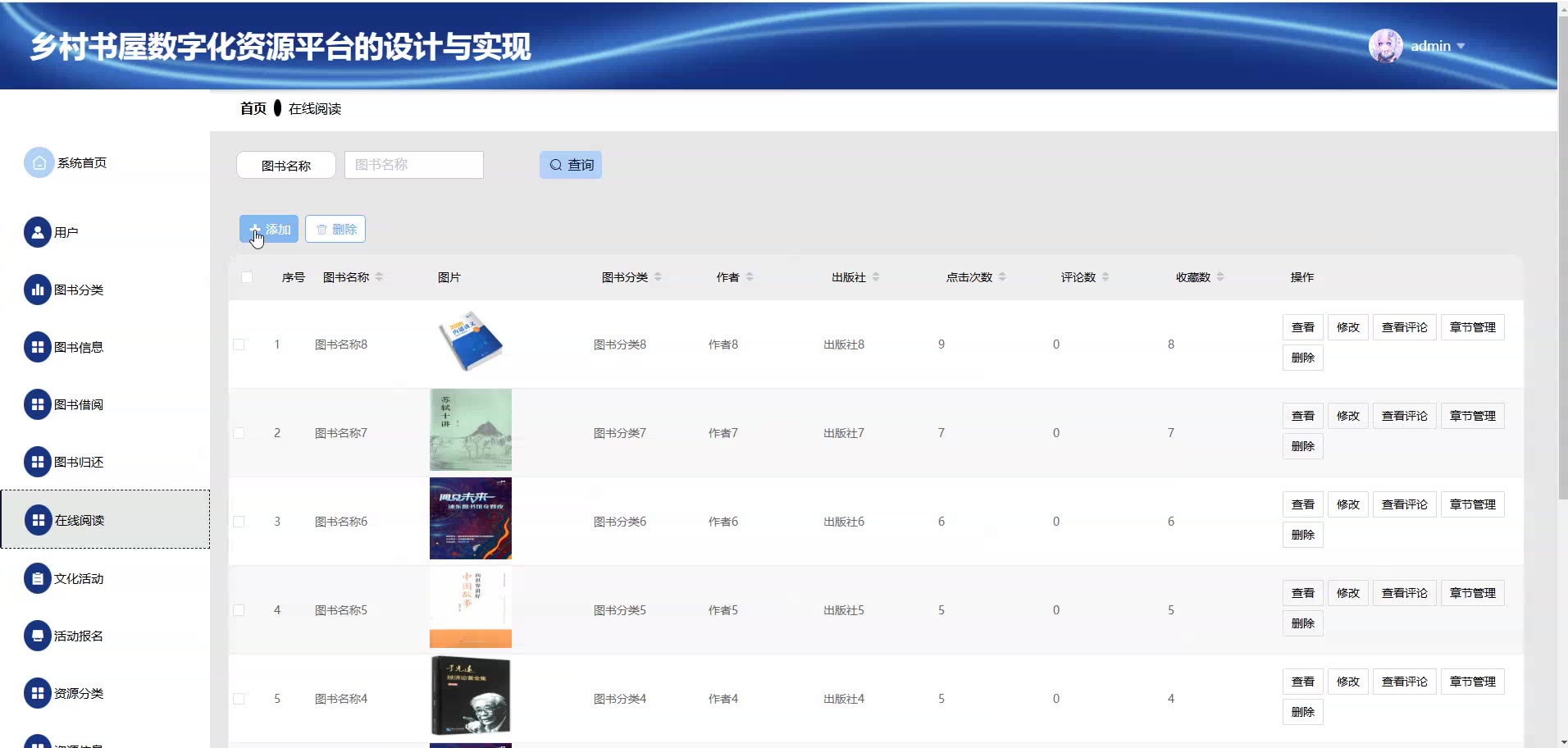1568x748 pixels.
Task: Expand the admin dropdown arrow
Action: (x=1461, y=47)
